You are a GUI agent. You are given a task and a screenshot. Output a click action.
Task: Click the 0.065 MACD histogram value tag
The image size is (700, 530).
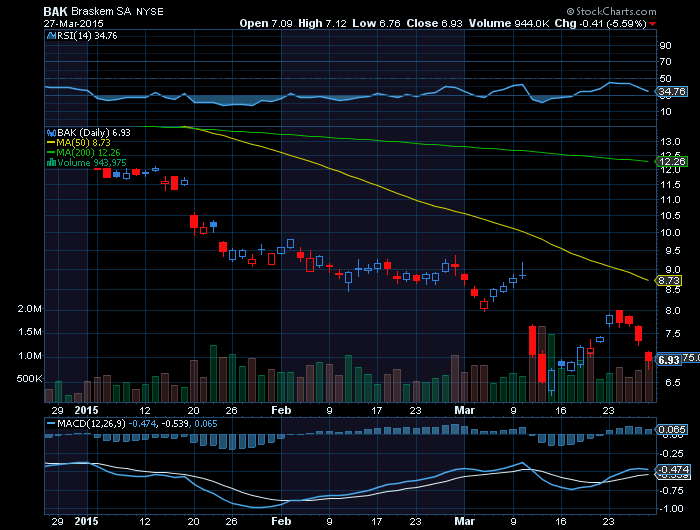click(672, 430)
